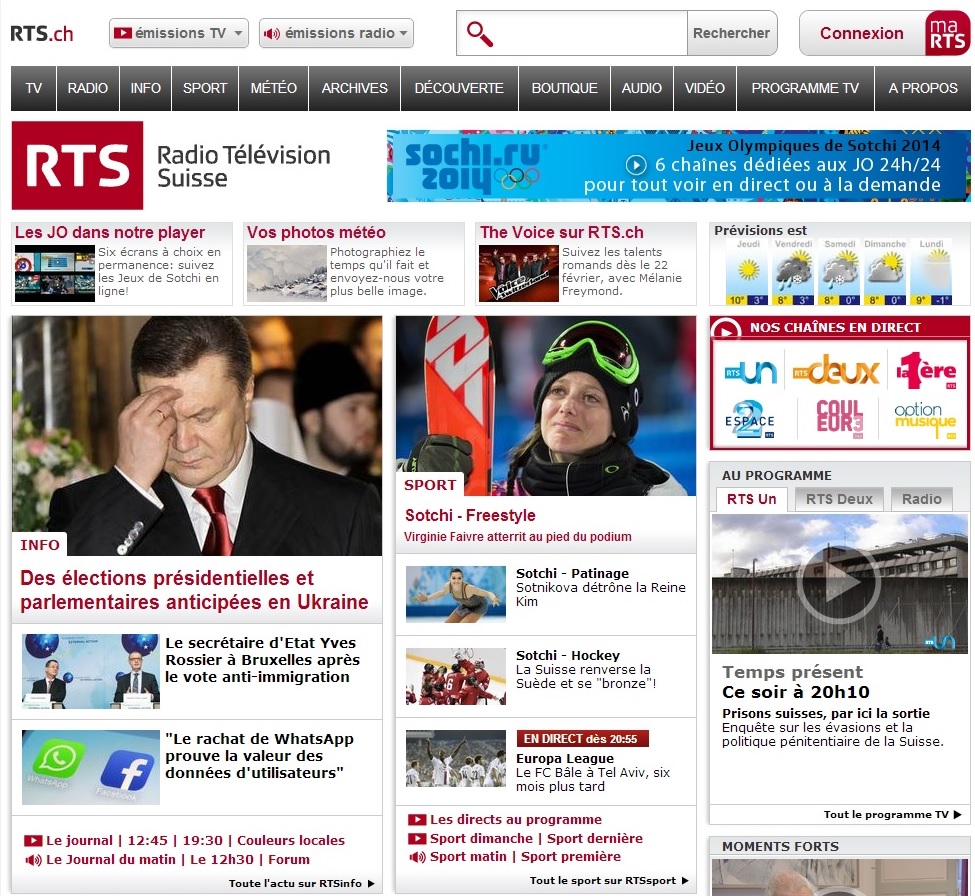The height and width of the screenshot is (896, 975).
Task: Click the magnifying glass search icon
Action: [x=480, y=34]
